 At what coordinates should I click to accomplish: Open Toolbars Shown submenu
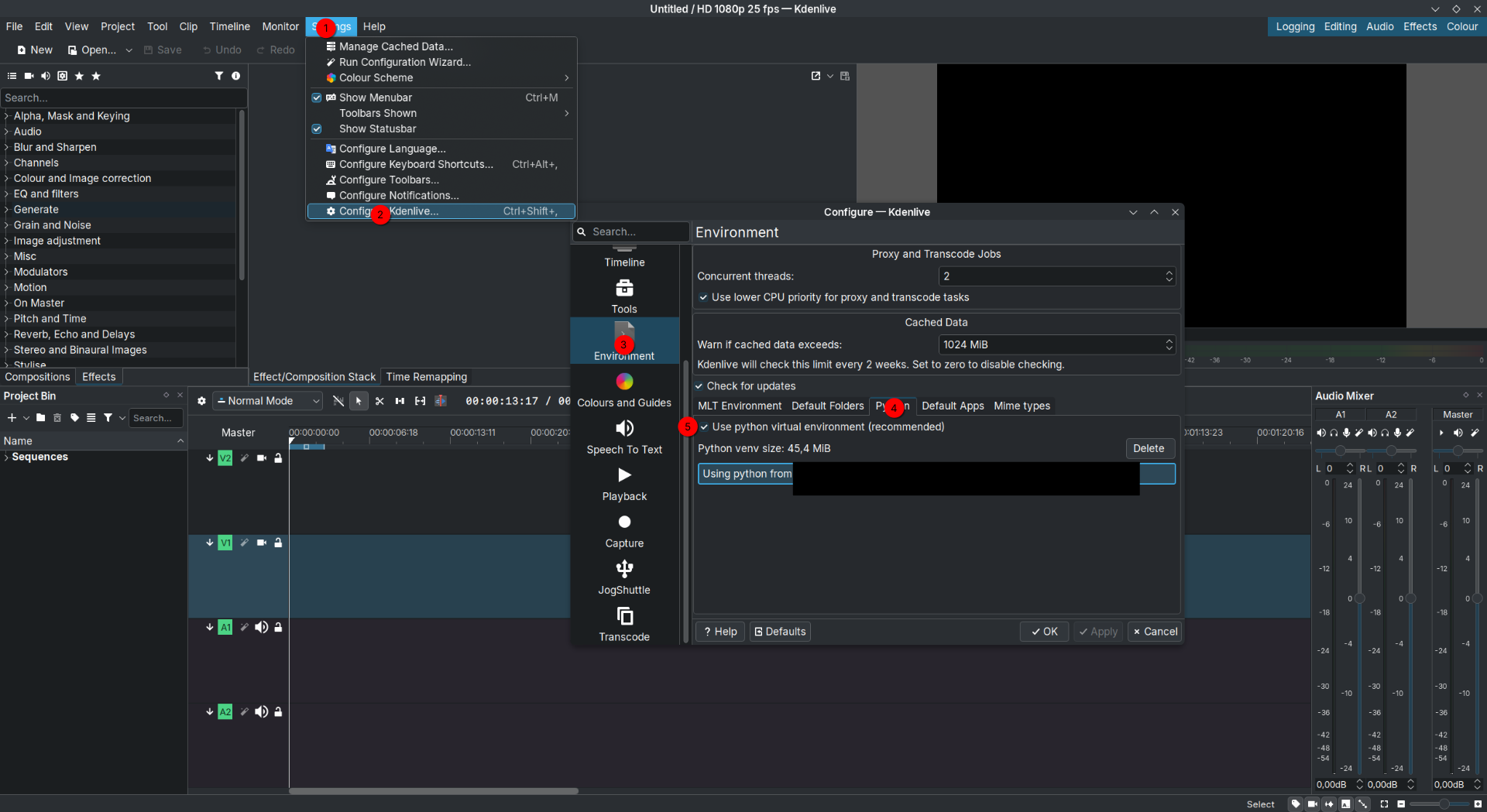[x=441, y=113]
